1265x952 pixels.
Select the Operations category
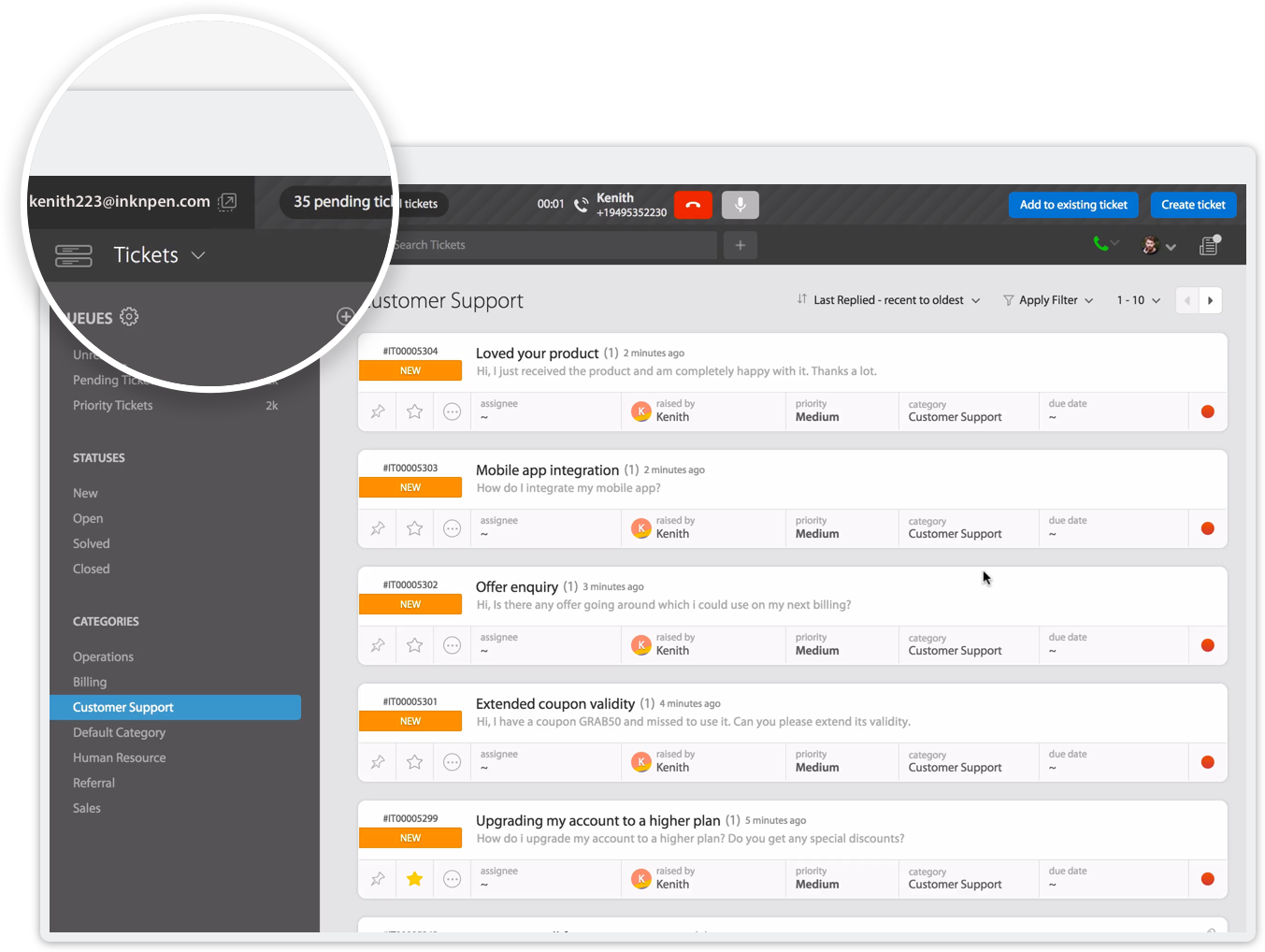pyautogui.click(x=103, y=656)
